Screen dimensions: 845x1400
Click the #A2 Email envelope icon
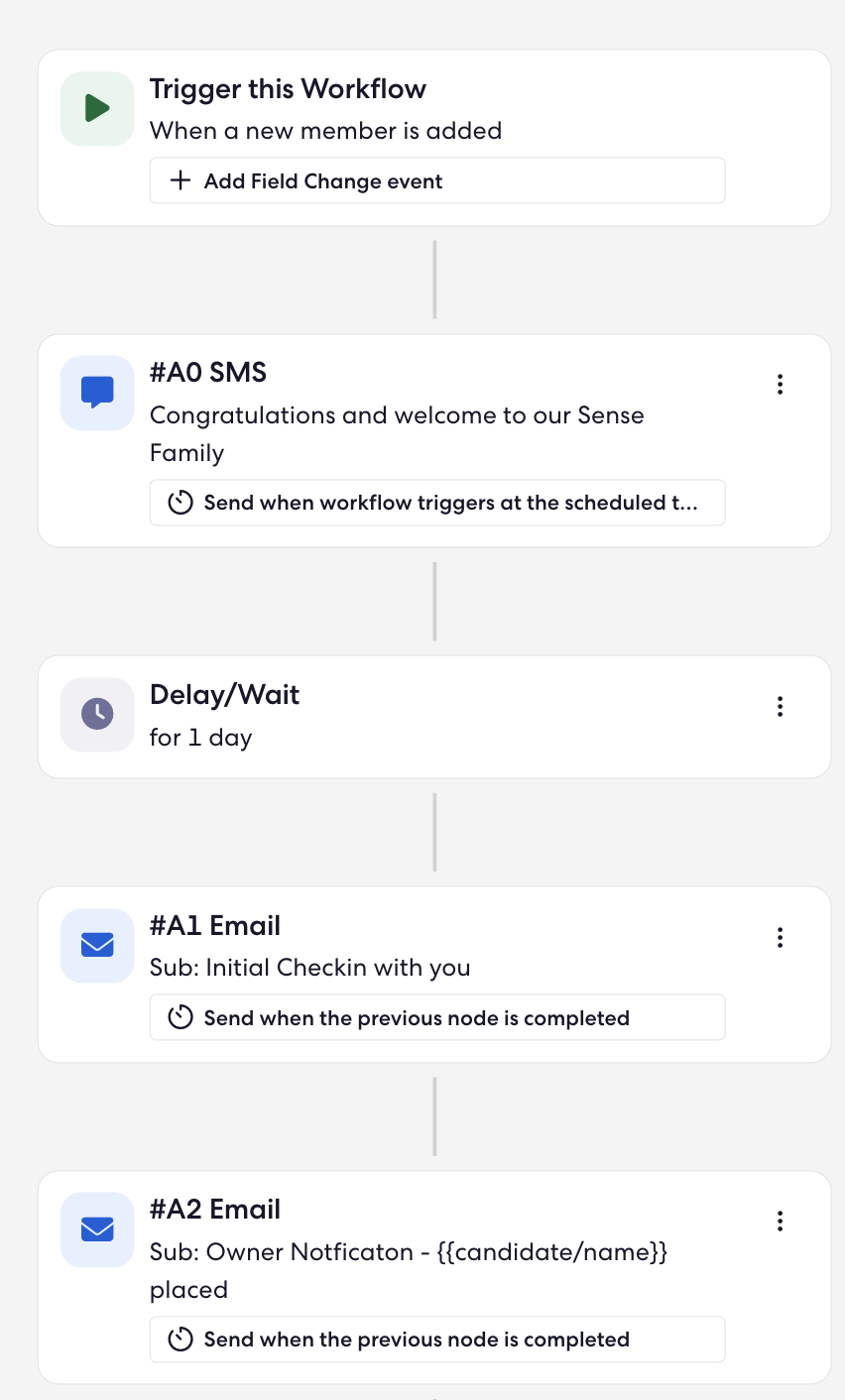pyautogui.click(x=97, y=1229)
